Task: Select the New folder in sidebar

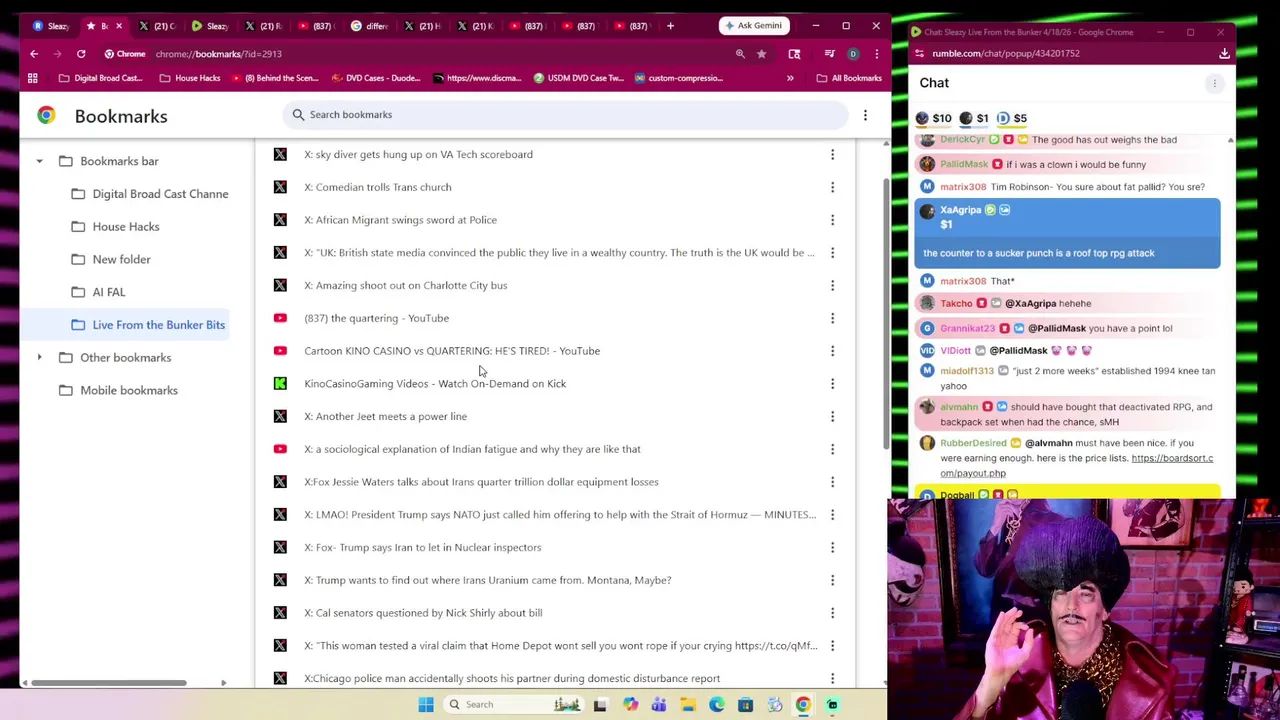Action: tap(111, 259)
